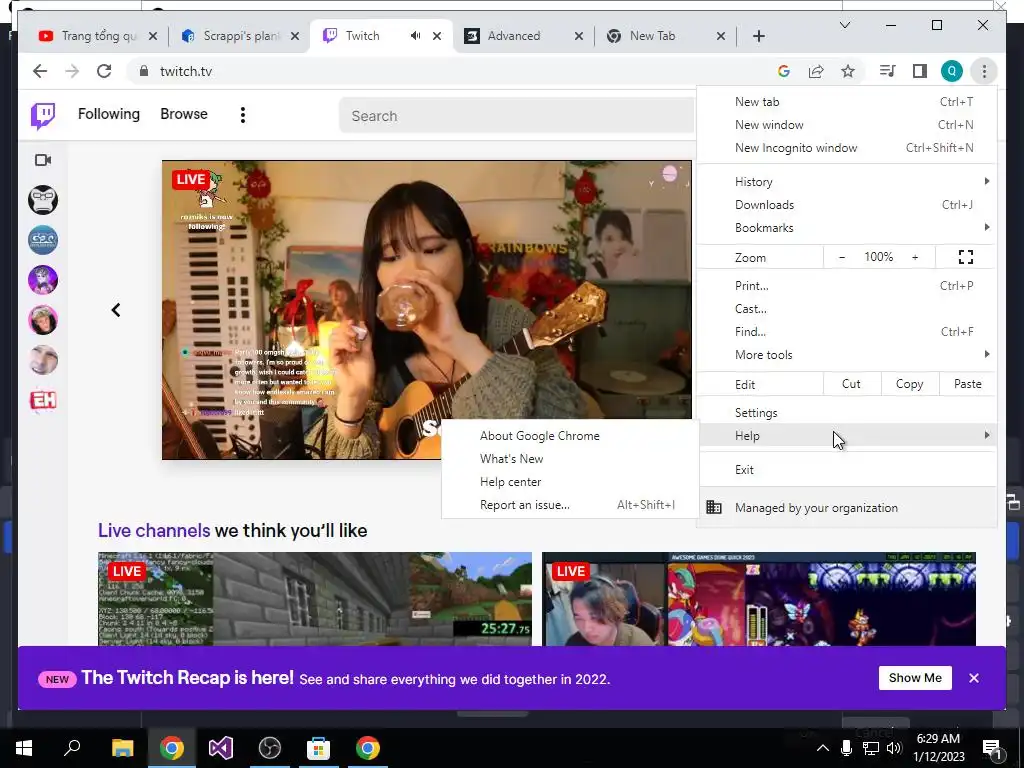Go to previous featured stream with left arrow

click(x=116, y=310)
